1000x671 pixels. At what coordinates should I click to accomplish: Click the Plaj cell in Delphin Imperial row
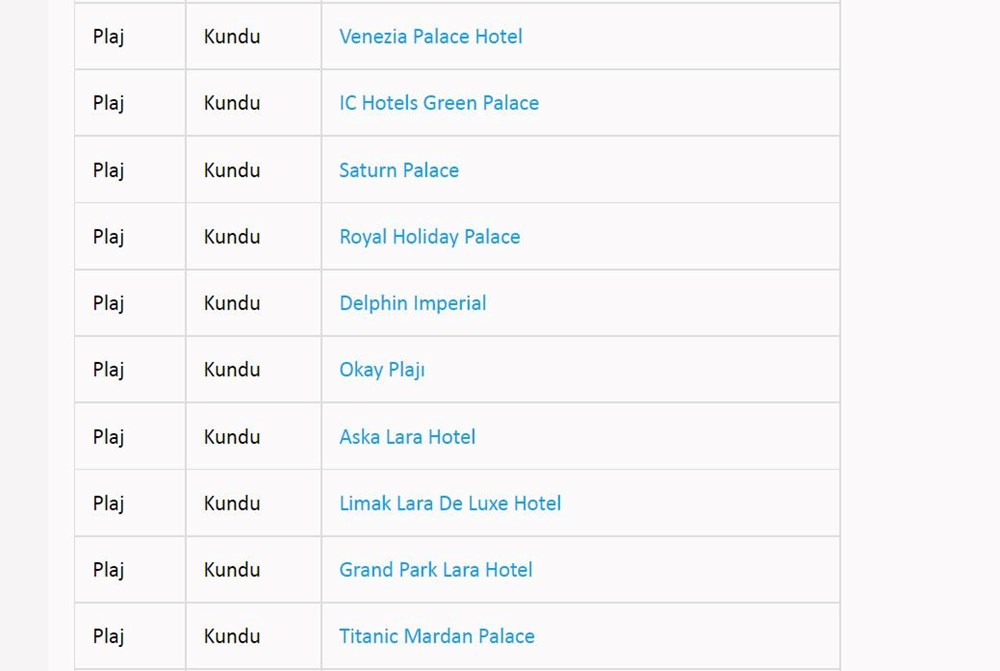(x=108, y=303)
